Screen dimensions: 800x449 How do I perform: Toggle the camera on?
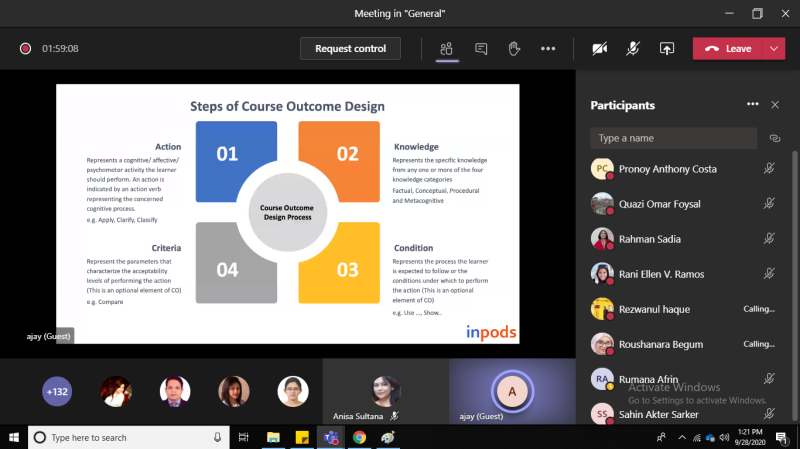click(x=600, y=48)
